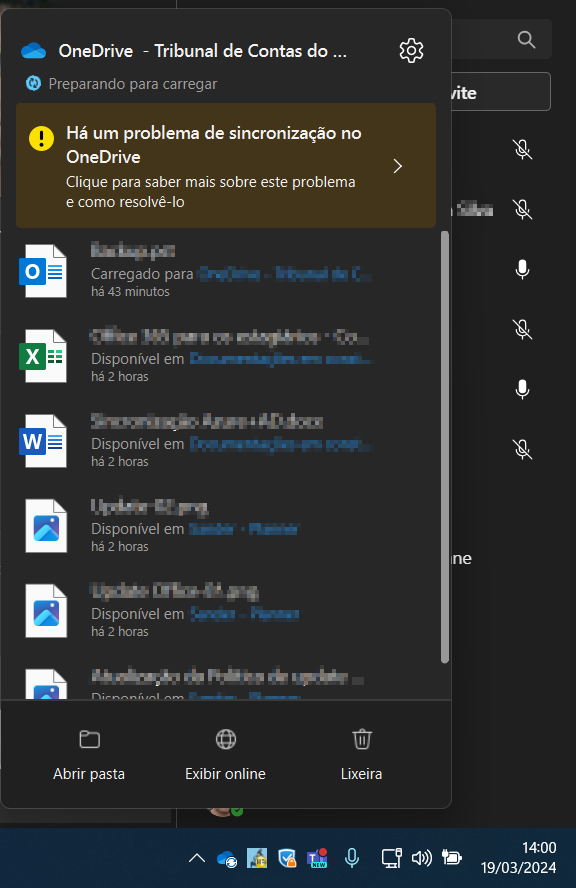
Task: Open the Outlook .pst file icon
Action: coord(43,271)
